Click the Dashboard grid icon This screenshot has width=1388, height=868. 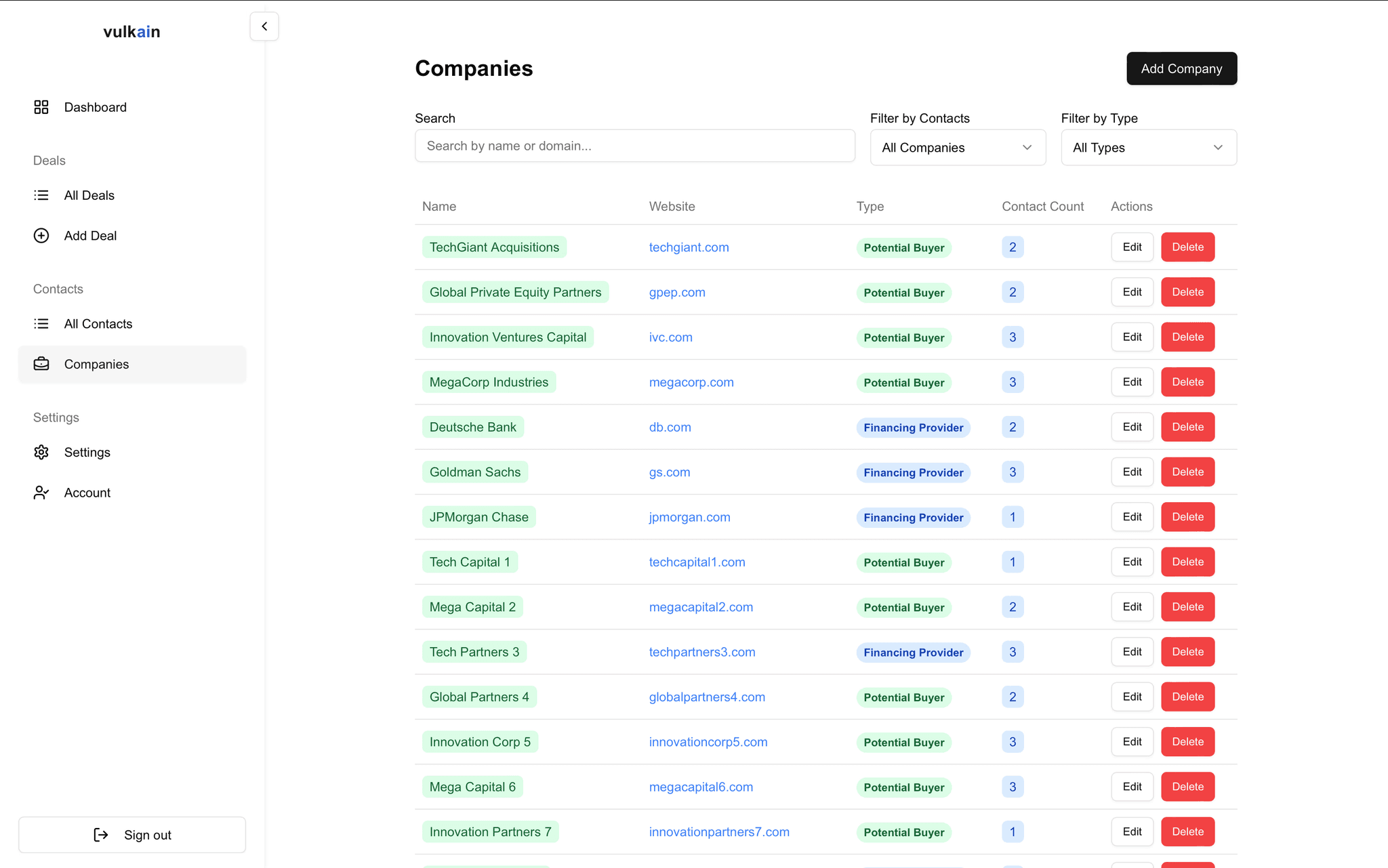coord(41,107)
